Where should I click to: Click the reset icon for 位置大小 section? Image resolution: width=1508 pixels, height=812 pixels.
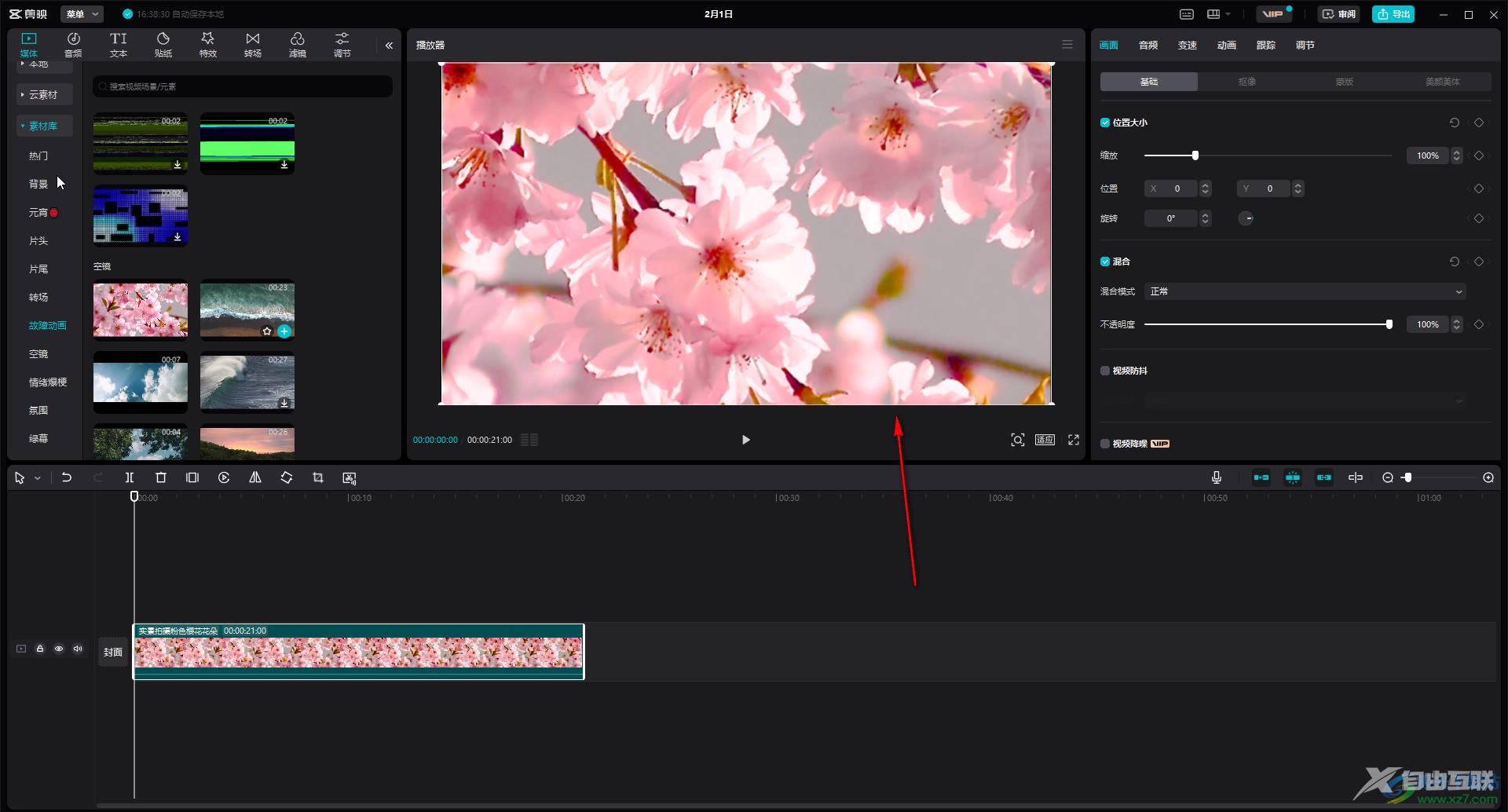(1455, 123)
